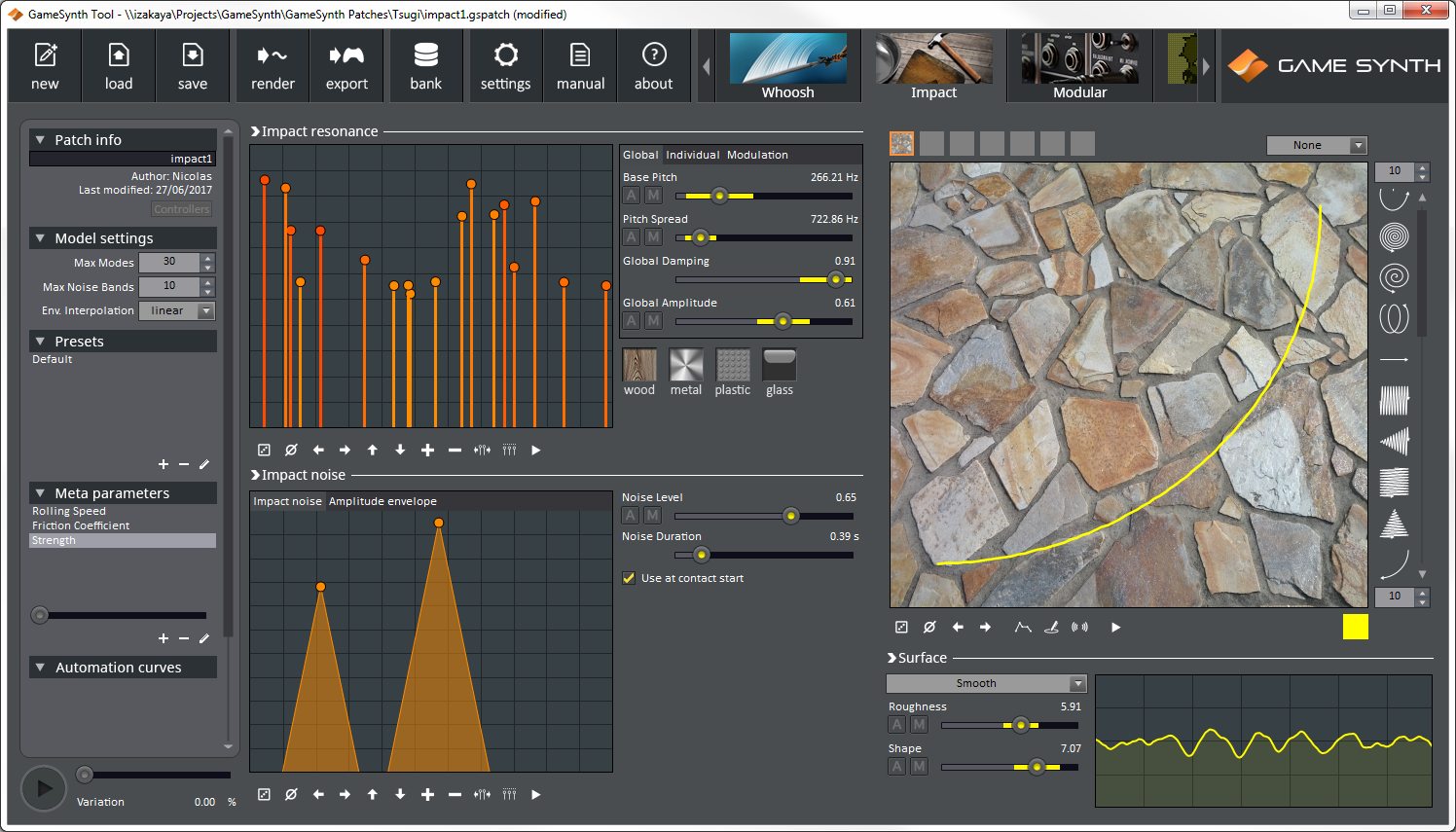Screen dimensions: 1456x832
Task: Toggle the M button under Global Amplitude
Action: pos(654,321)
